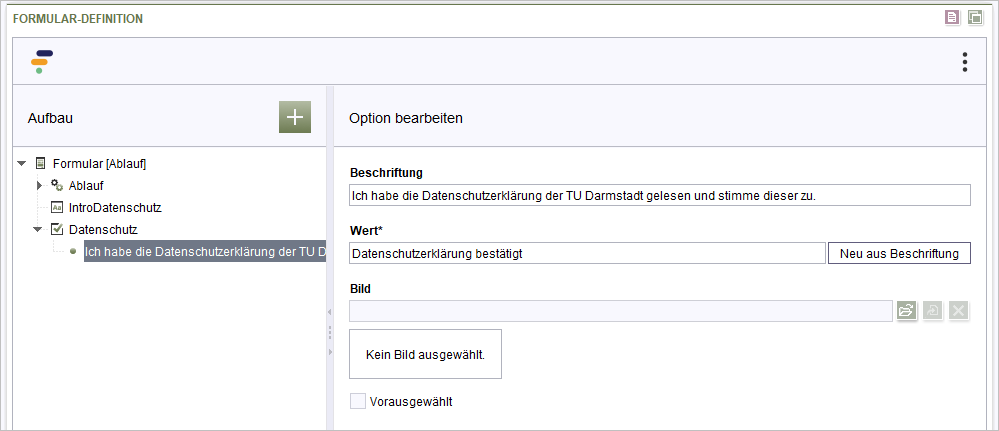The image size is (999, 431).
Task: Select the Datenschutzerklärung option tree item
Action: [205, 251]
